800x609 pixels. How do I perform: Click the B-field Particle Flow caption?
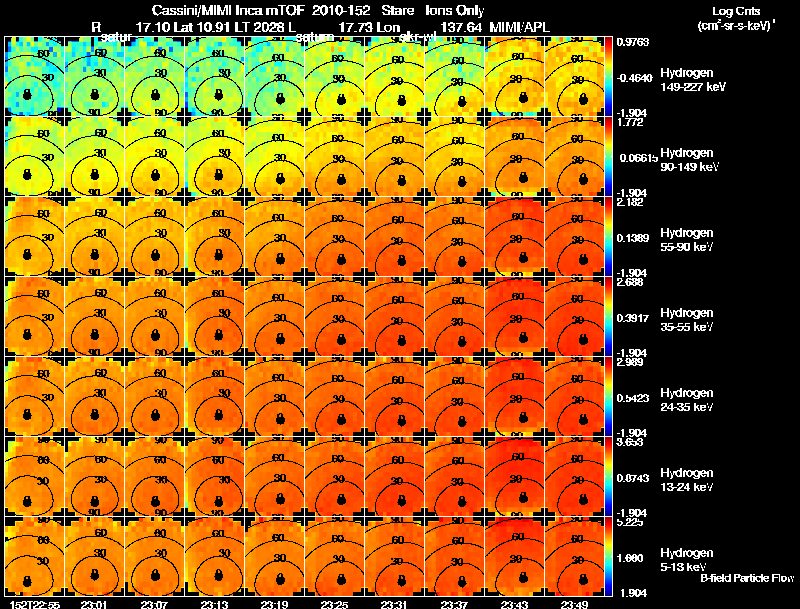747,578
